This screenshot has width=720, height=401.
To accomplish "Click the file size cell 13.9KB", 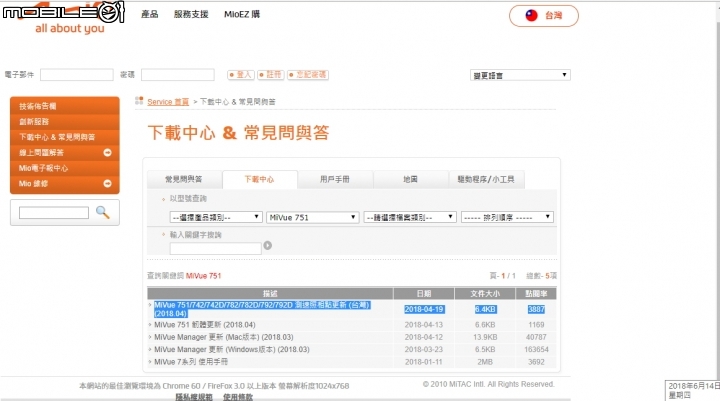I will pos(485,337).
